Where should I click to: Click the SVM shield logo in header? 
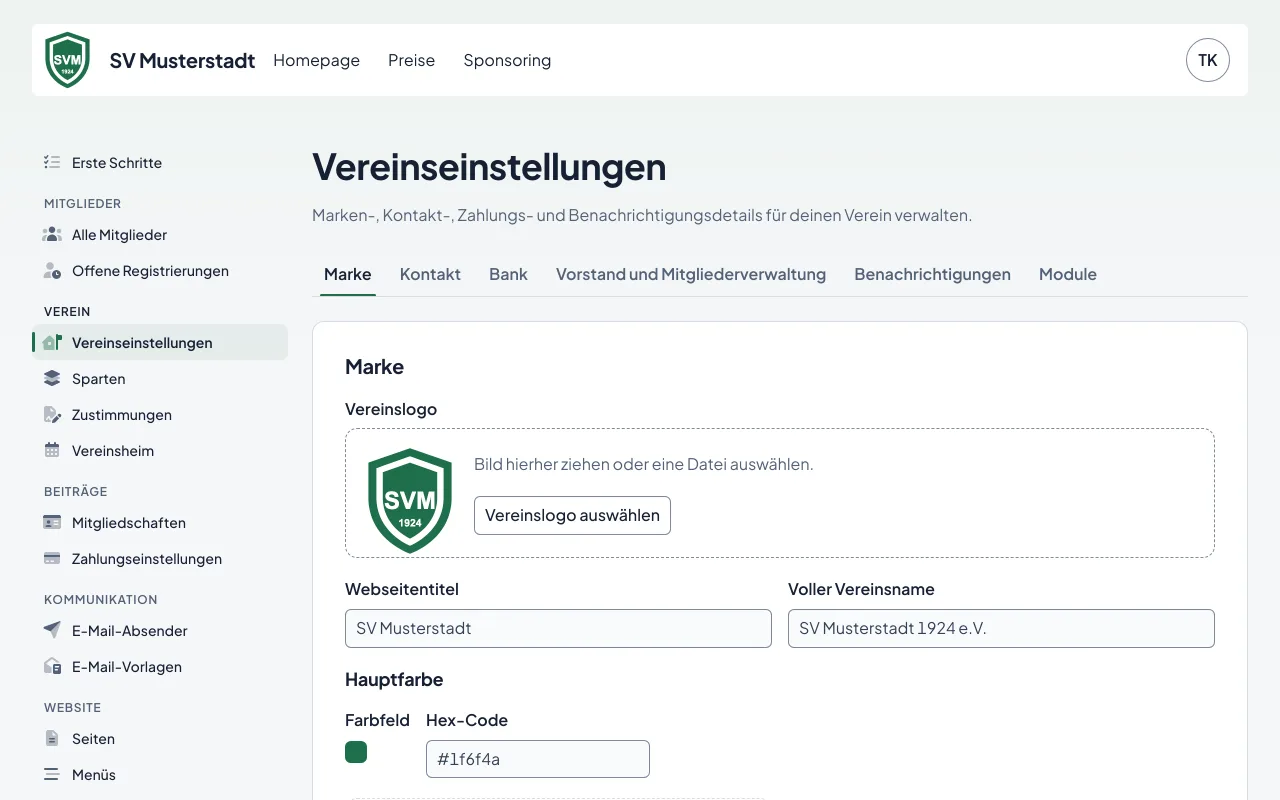tap(68, 60)
